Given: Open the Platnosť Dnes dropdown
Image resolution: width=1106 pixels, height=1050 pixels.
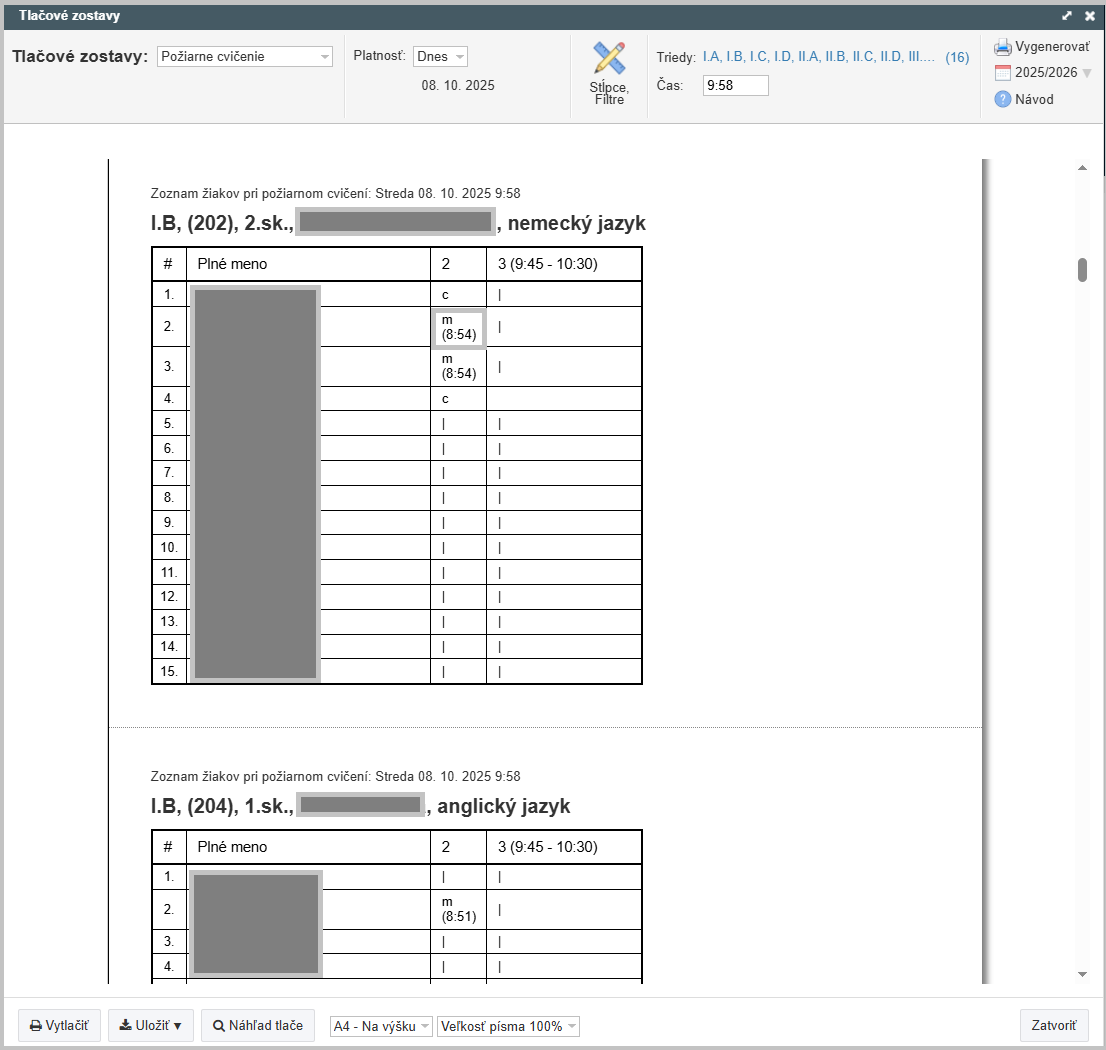Looking at the screenshot, I should point(440,57).
